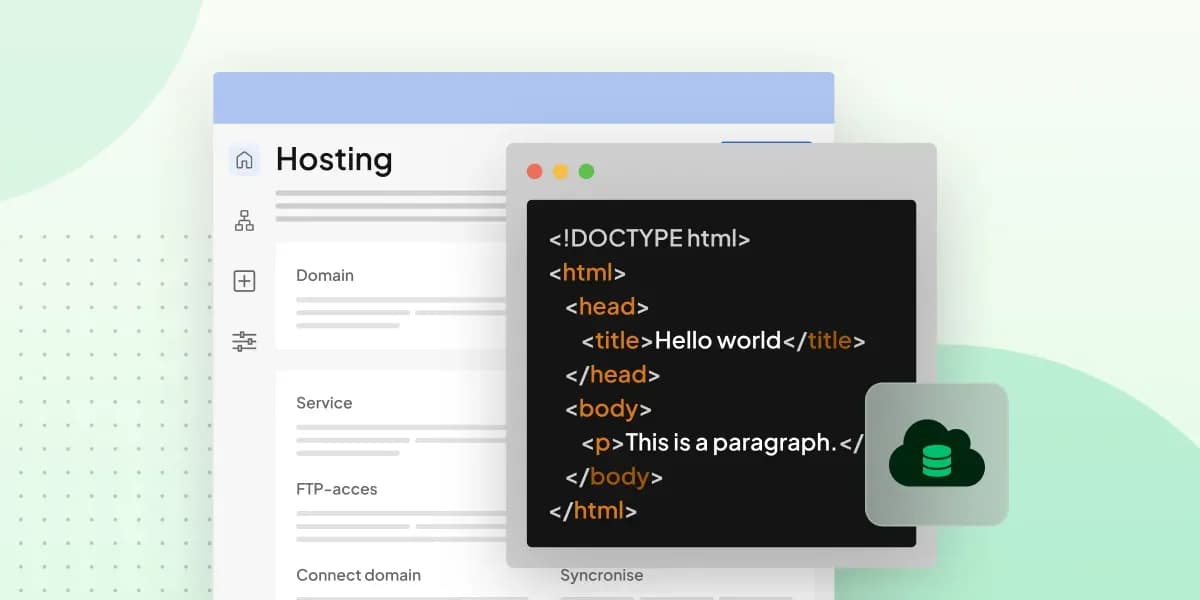
Task: Maximize the code window with the green dot
Action: [x=586, y=171]
